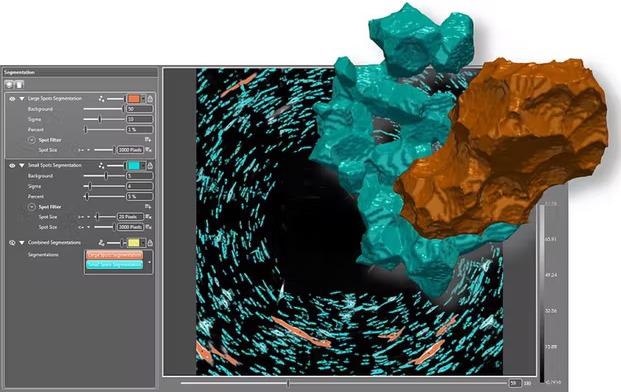This screenshot has width=621, height=392.
Task: Click remove filter icon beside Large Spots Spot Size
Action: click(149, 150)
